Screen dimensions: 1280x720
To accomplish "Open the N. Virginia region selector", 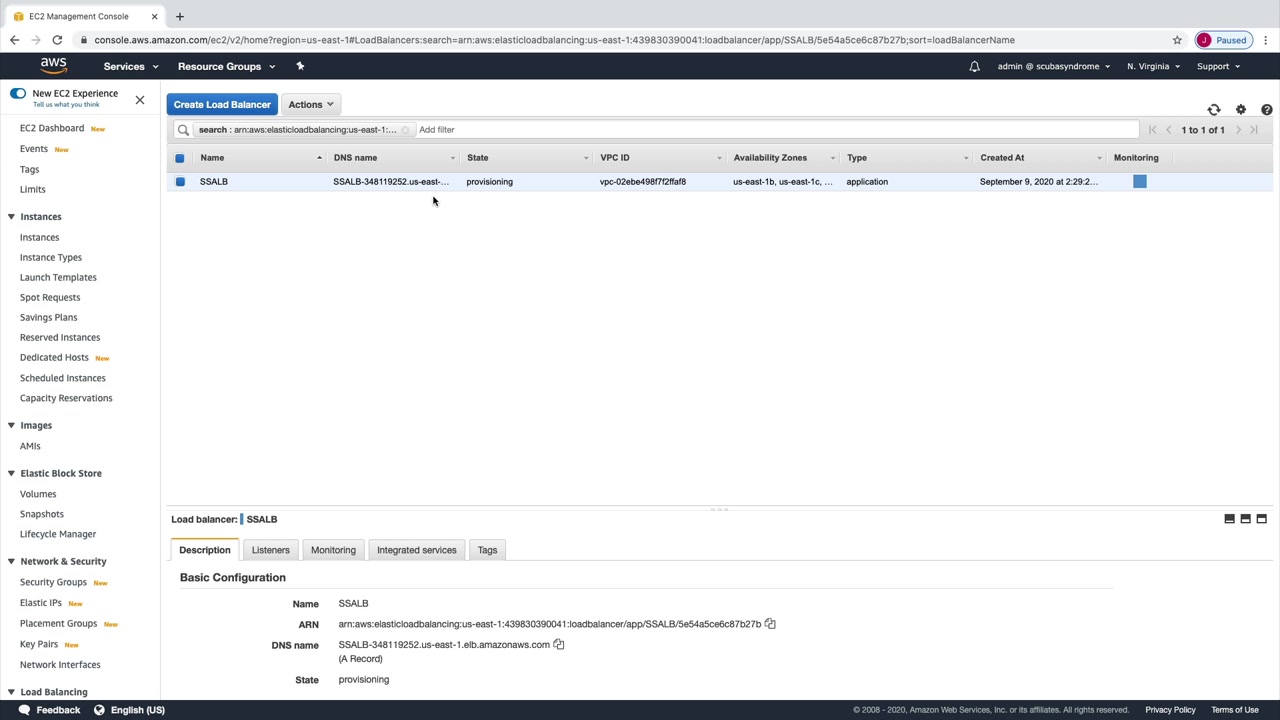I will 1153,67.
